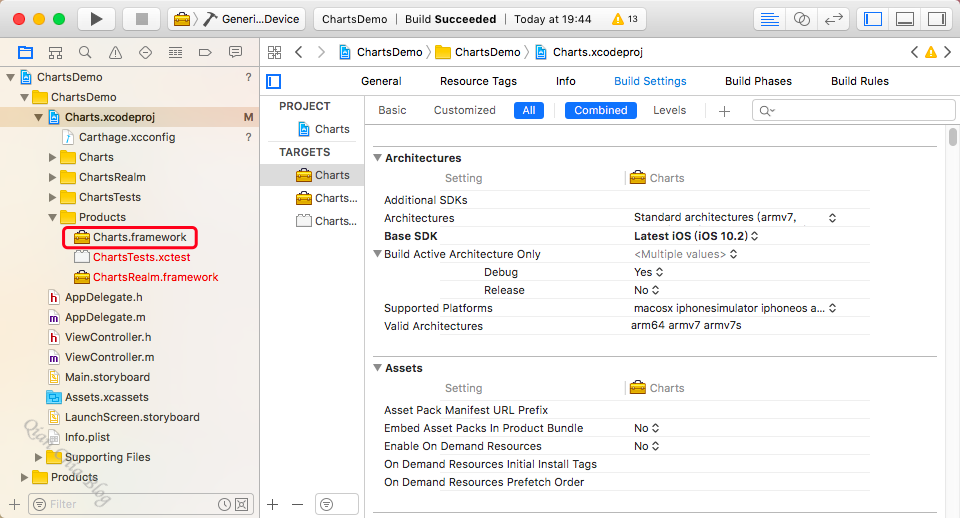Show Basic build settings

[x=392, y=110]
